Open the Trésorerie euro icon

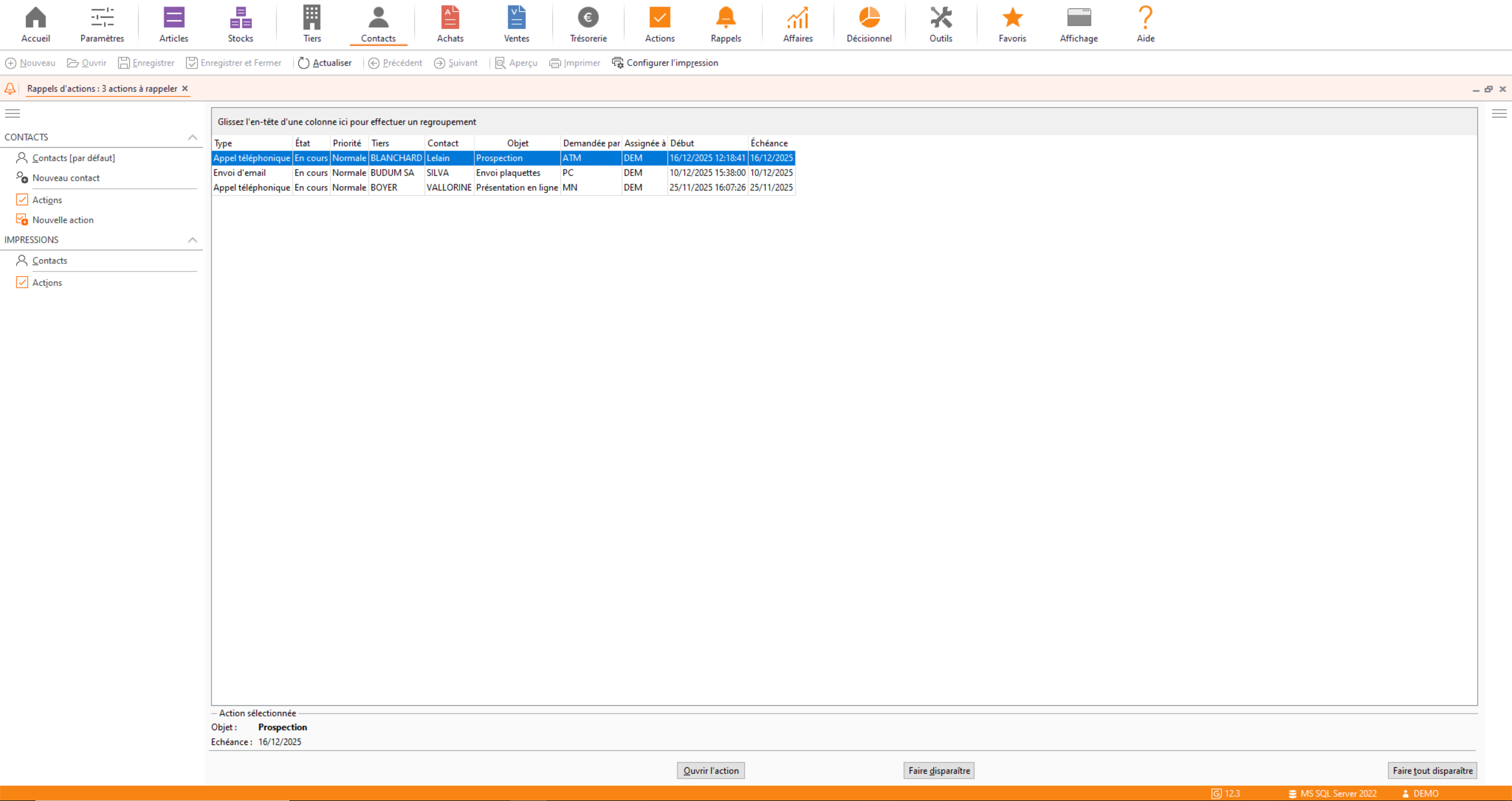pos(588,18)
